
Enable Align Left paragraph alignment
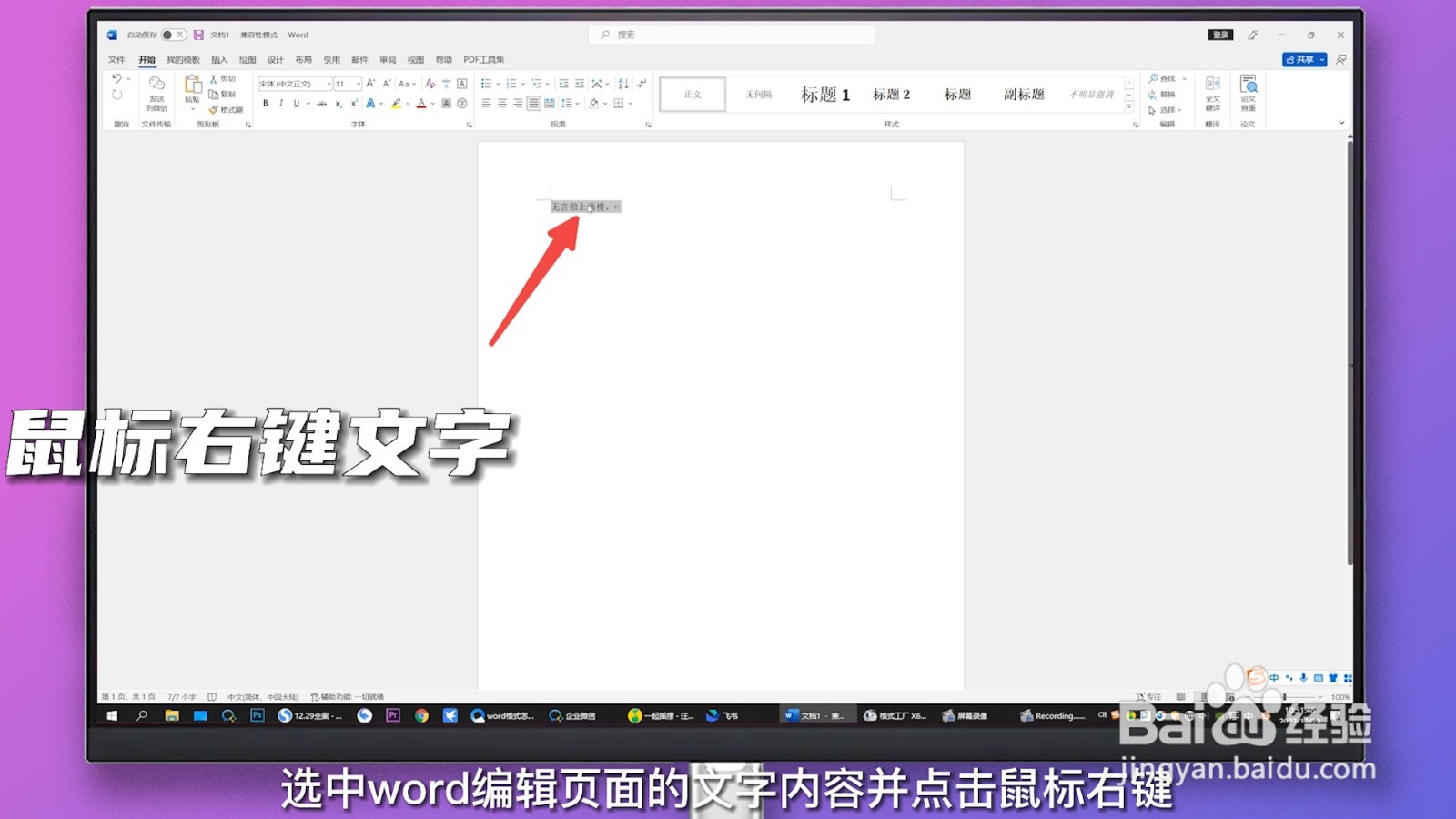[x=486, y=104]
